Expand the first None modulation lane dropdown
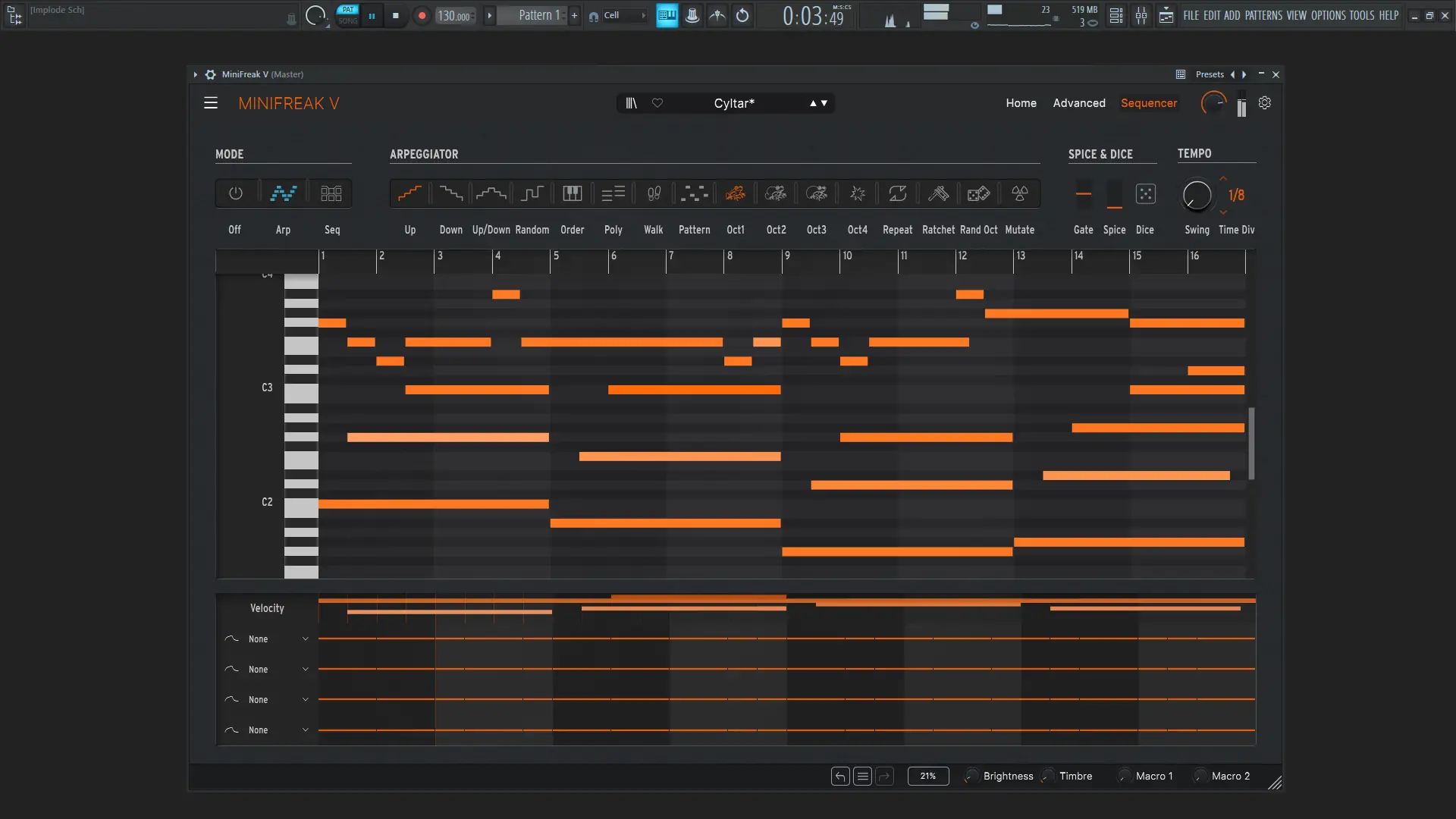Screen dimensions: 1456x819 coord(306,639)
